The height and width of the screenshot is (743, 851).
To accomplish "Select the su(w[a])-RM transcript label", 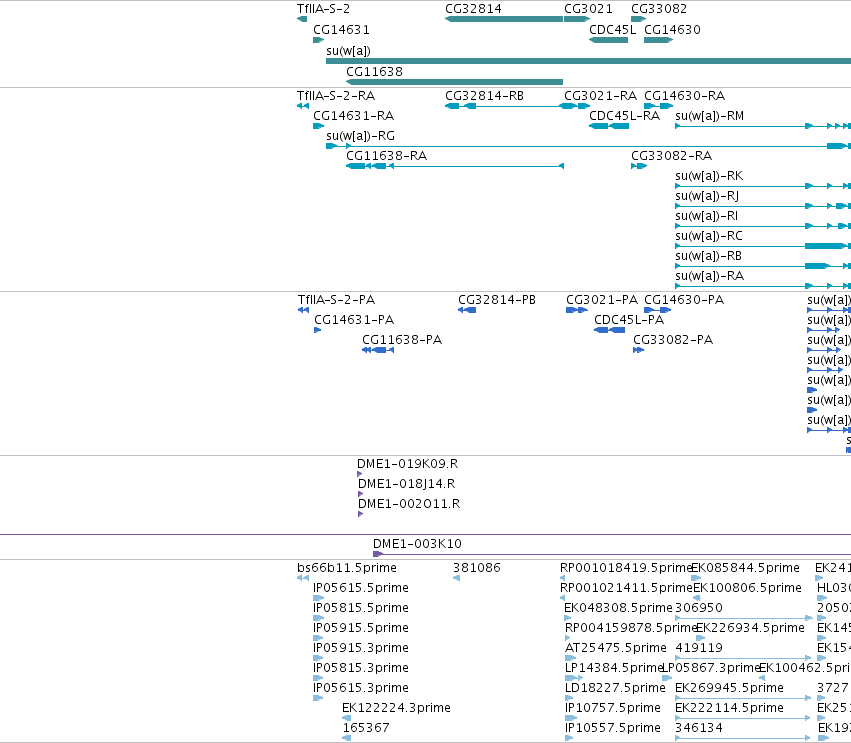I will (x=710, y=116).
